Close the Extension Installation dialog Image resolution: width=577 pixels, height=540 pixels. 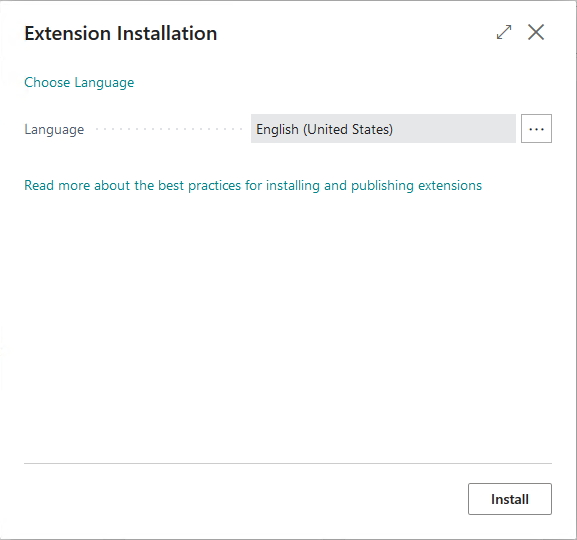pyautogui.click(x=536, y=32)
